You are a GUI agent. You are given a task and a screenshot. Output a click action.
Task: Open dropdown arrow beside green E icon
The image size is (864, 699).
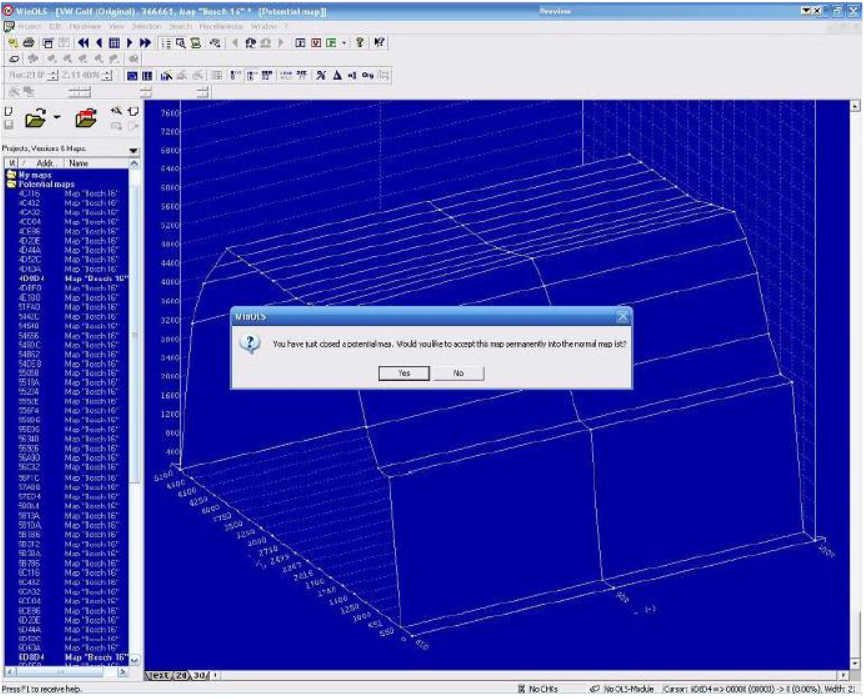[344, 42]
